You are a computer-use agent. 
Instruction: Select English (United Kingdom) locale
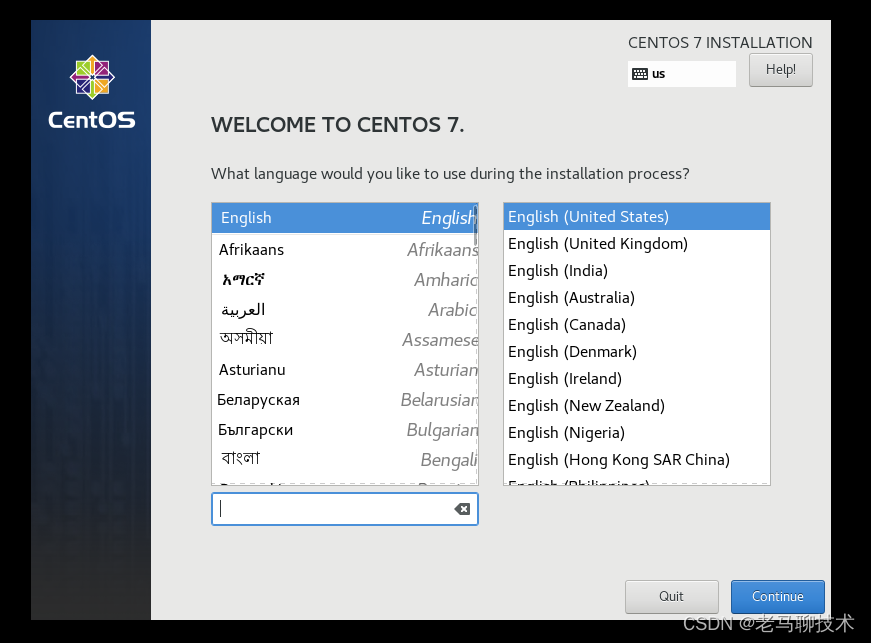pos(637,244)
